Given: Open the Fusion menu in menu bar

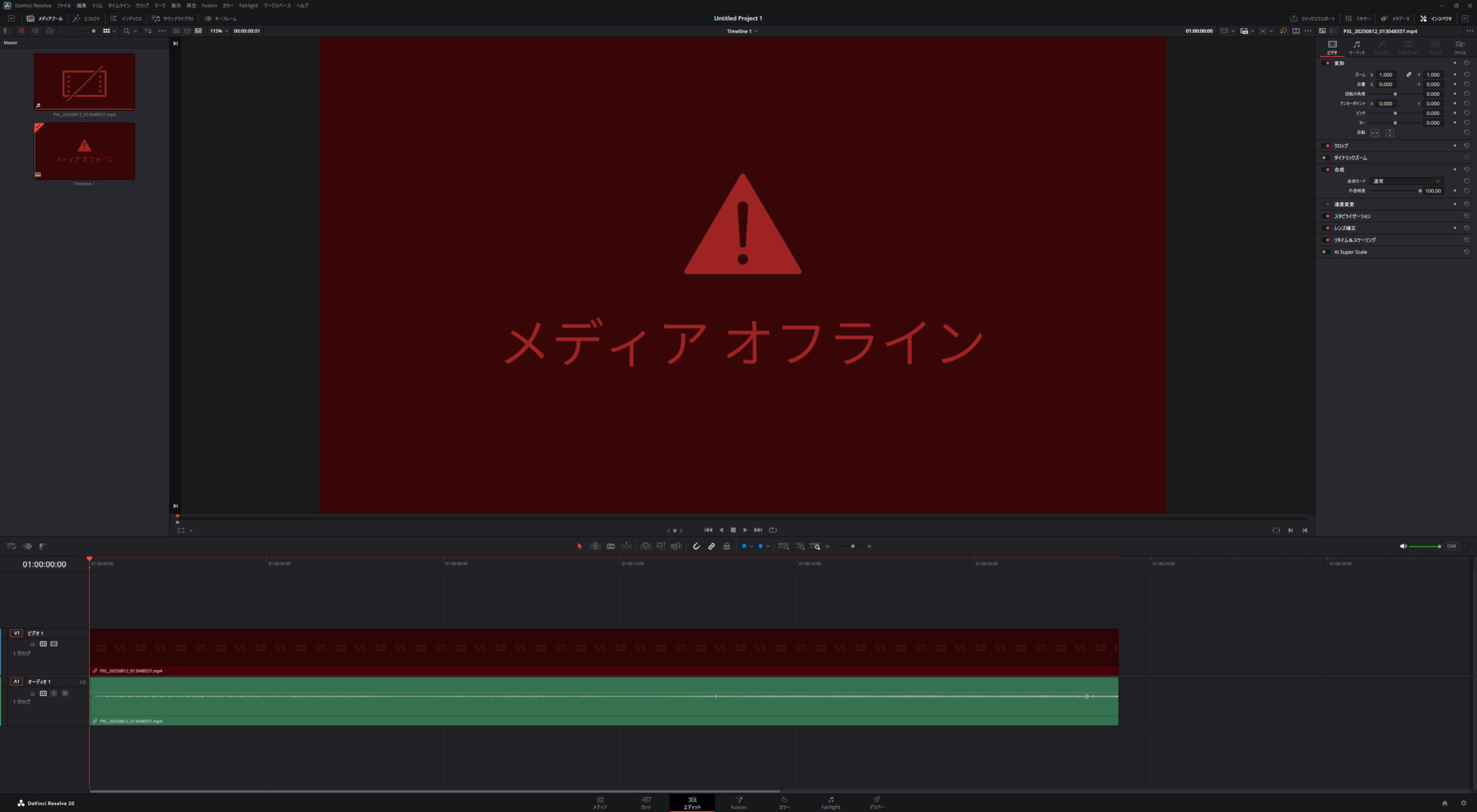Looking at the screenshot, I should click(209, 5).
